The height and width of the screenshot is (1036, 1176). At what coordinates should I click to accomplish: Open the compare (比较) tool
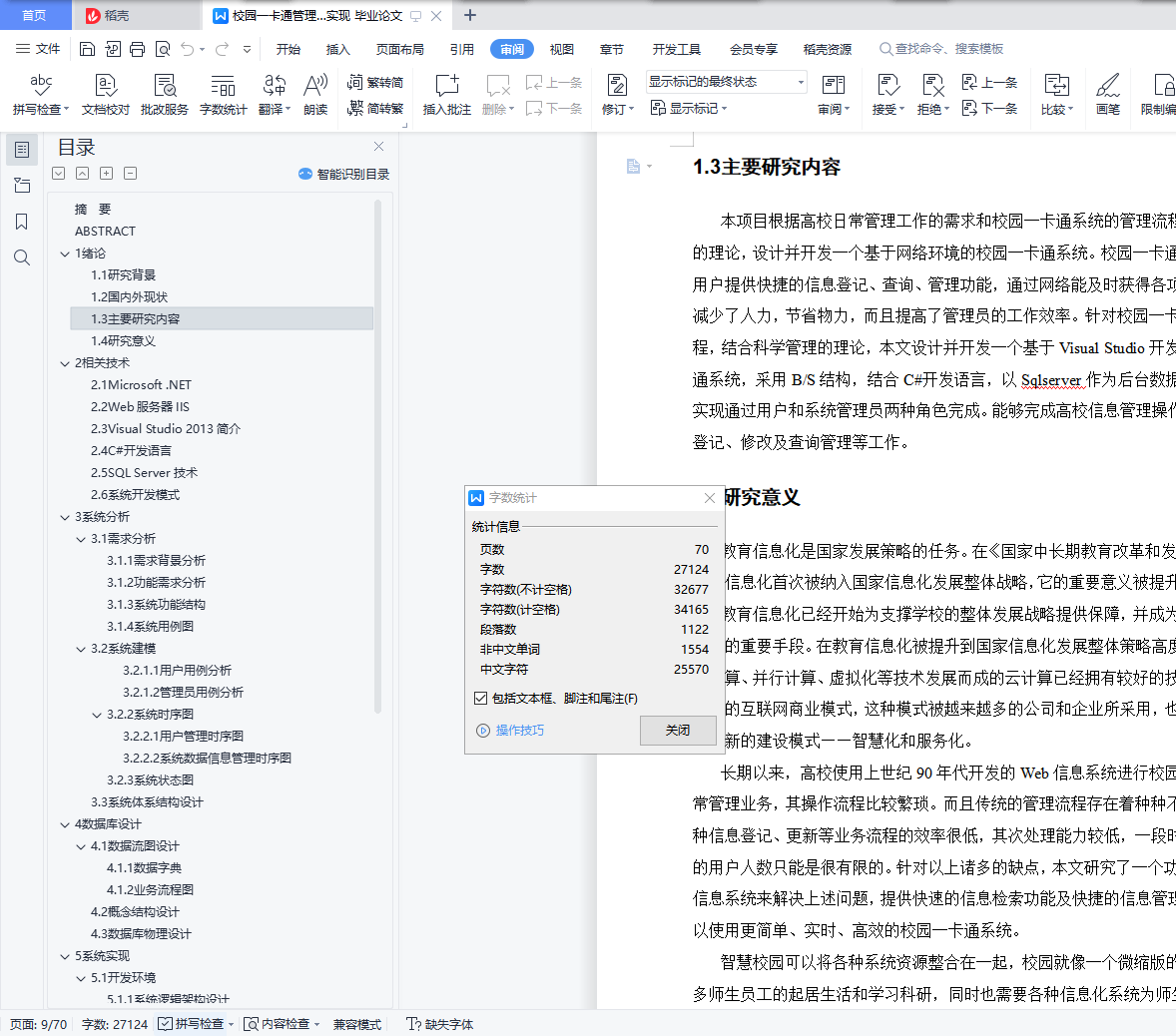pyautogui.click(x=1057, y=95)
